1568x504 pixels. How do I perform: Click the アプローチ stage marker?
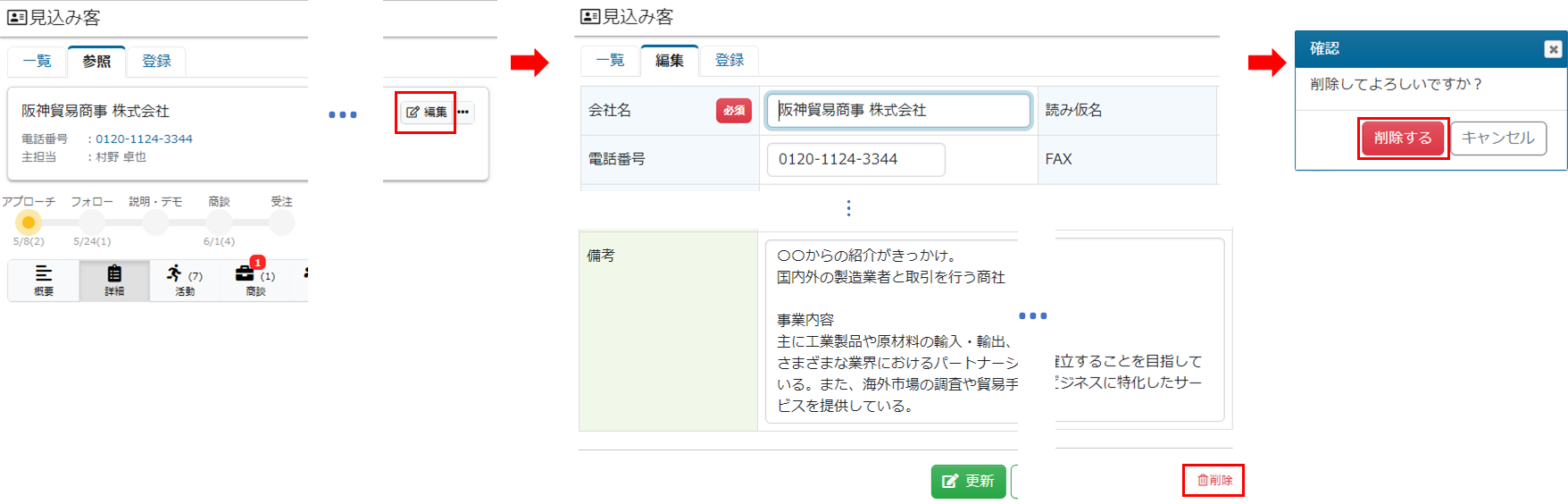pyautogui.click(x=29, y=223)
